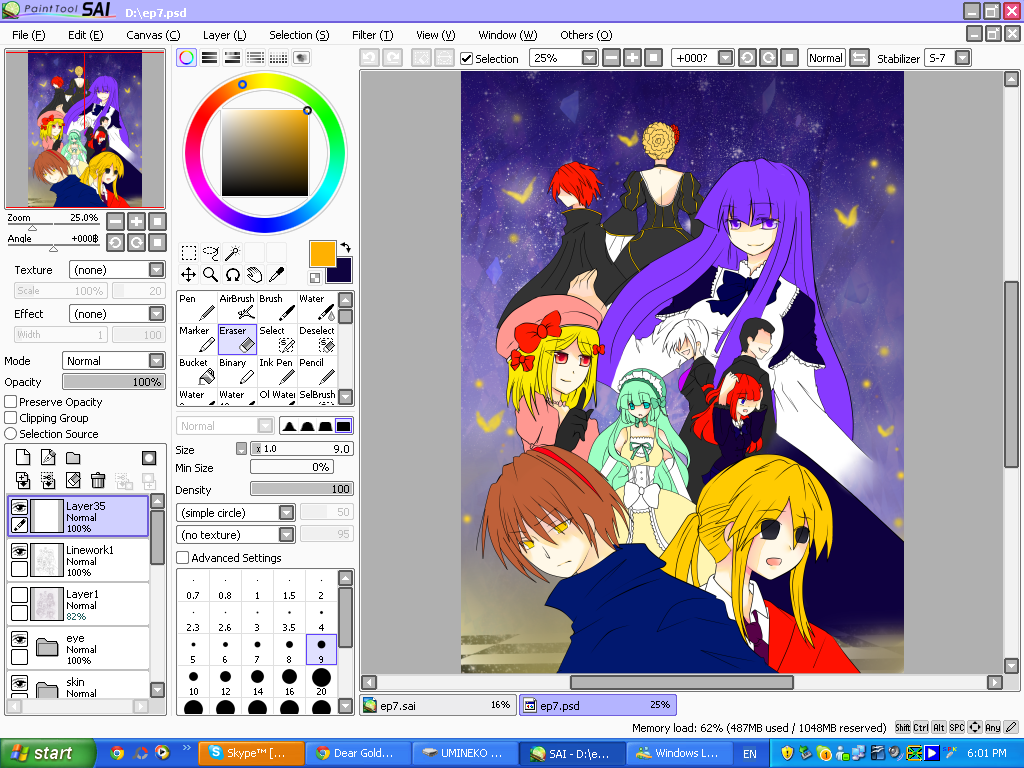
Task: Click the brush Size value field
Action: click(x=302, y=449)
